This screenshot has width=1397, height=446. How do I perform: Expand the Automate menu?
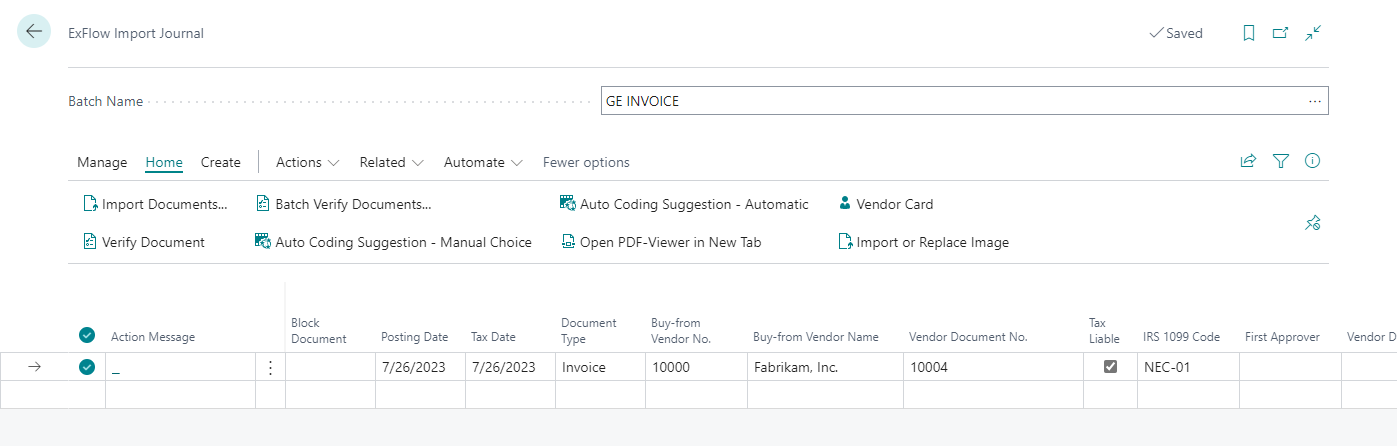point(484,162)
